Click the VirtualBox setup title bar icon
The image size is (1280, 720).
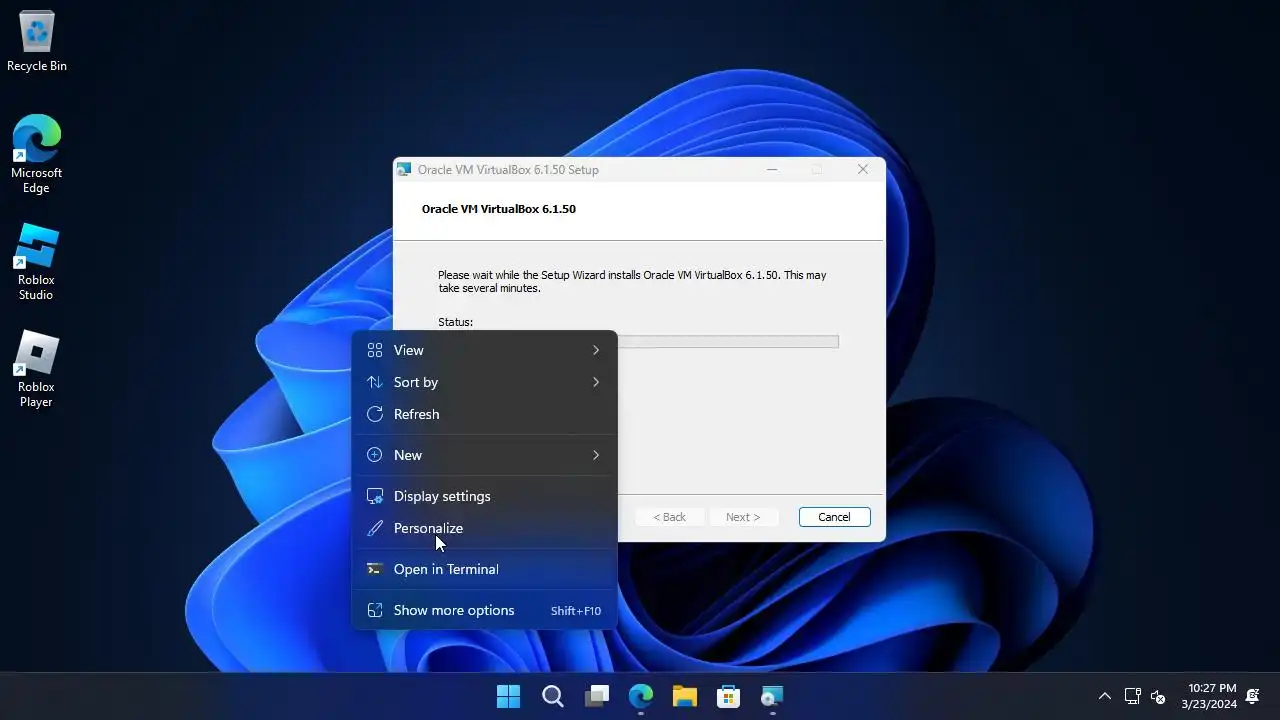click(x=404, y=169)
